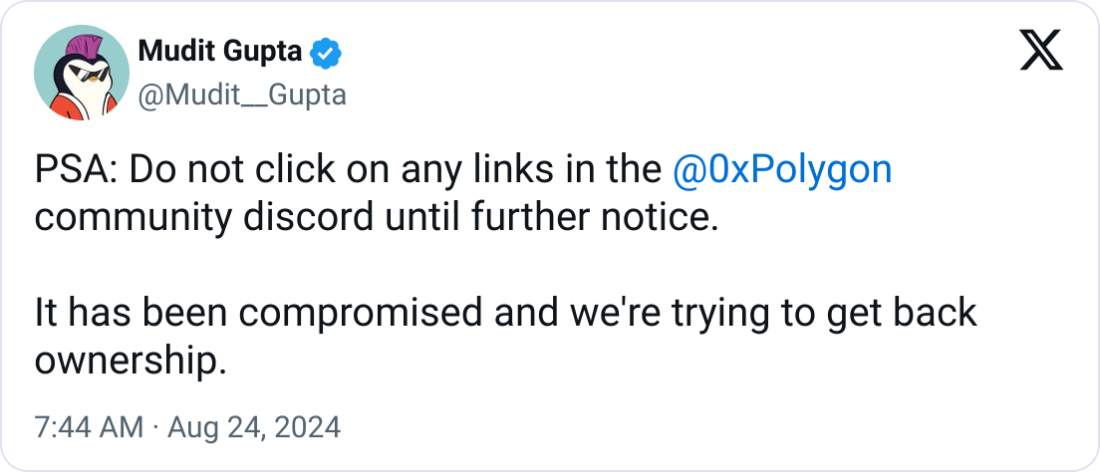Click the word PSA in the tweet
Viewport: 1100px width, 472px height.
73,171
